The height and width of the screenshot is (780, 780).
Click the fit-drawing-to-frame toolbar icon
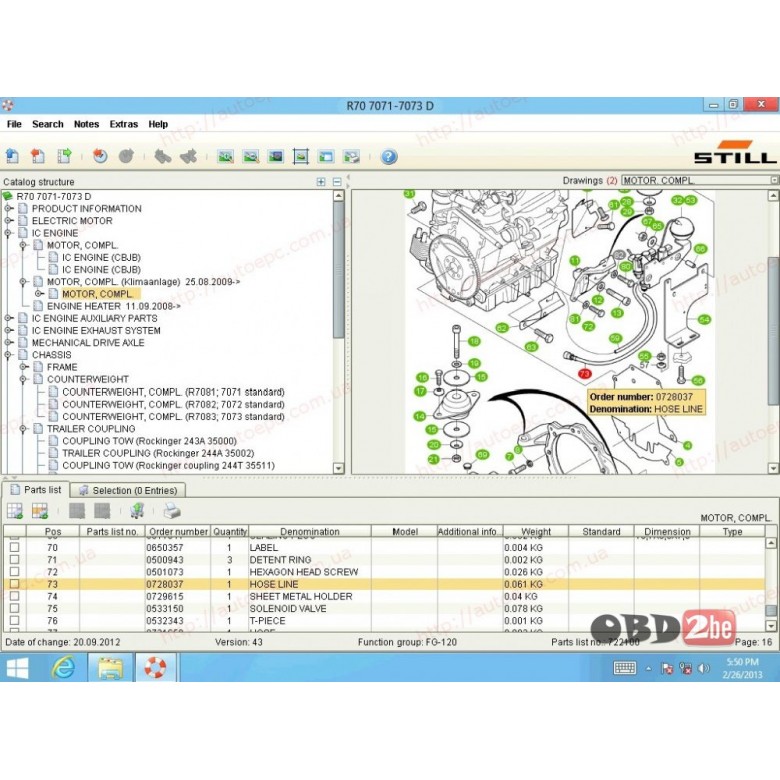pyautogui.click(x=301, y=157)
